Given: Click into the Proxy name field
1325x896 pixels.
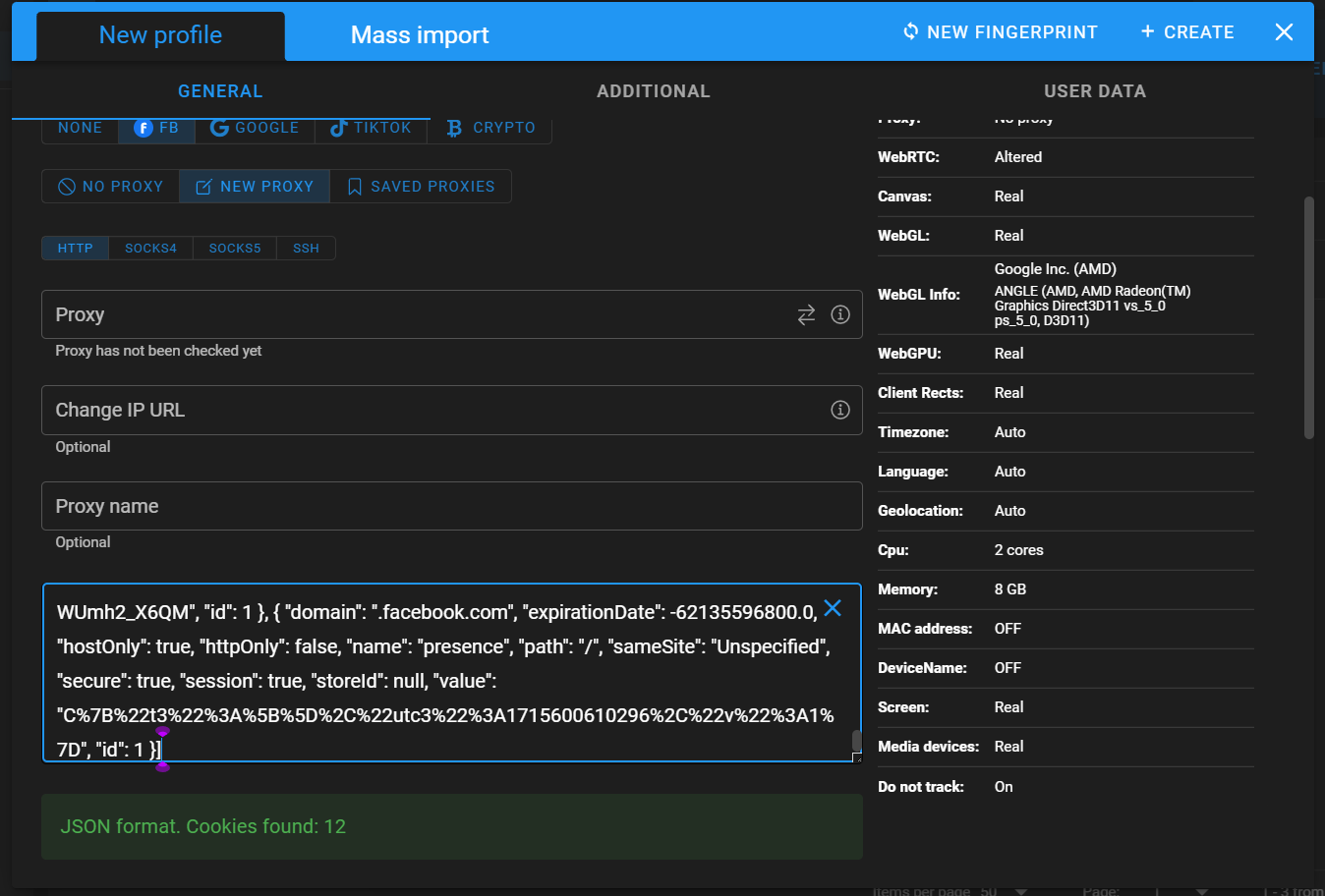Looking at the screenshot, I should pyautogui.click(x=452, y=506).
